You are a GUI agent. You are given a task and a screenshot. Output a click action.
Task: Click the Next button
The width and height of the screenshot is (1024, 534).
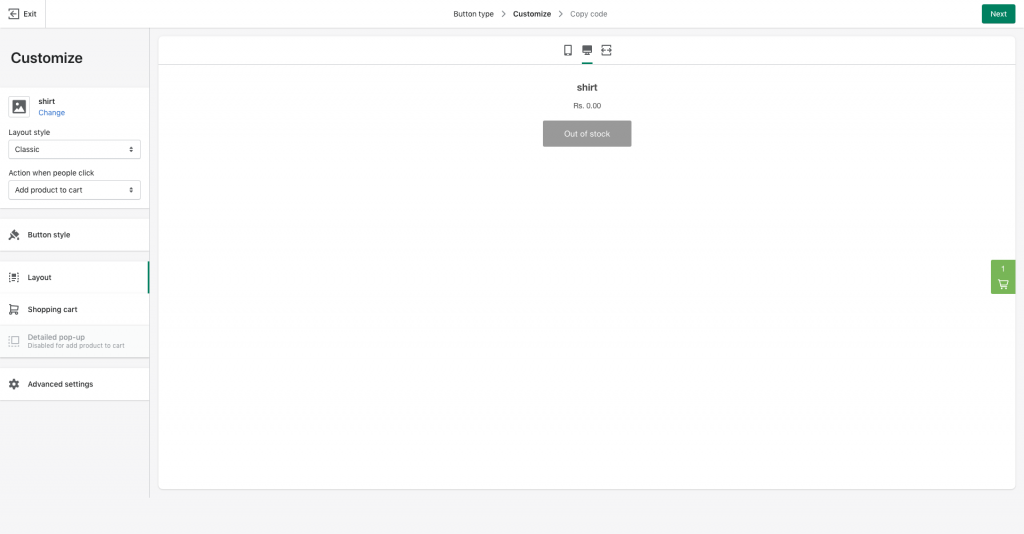tap(998, 14)
